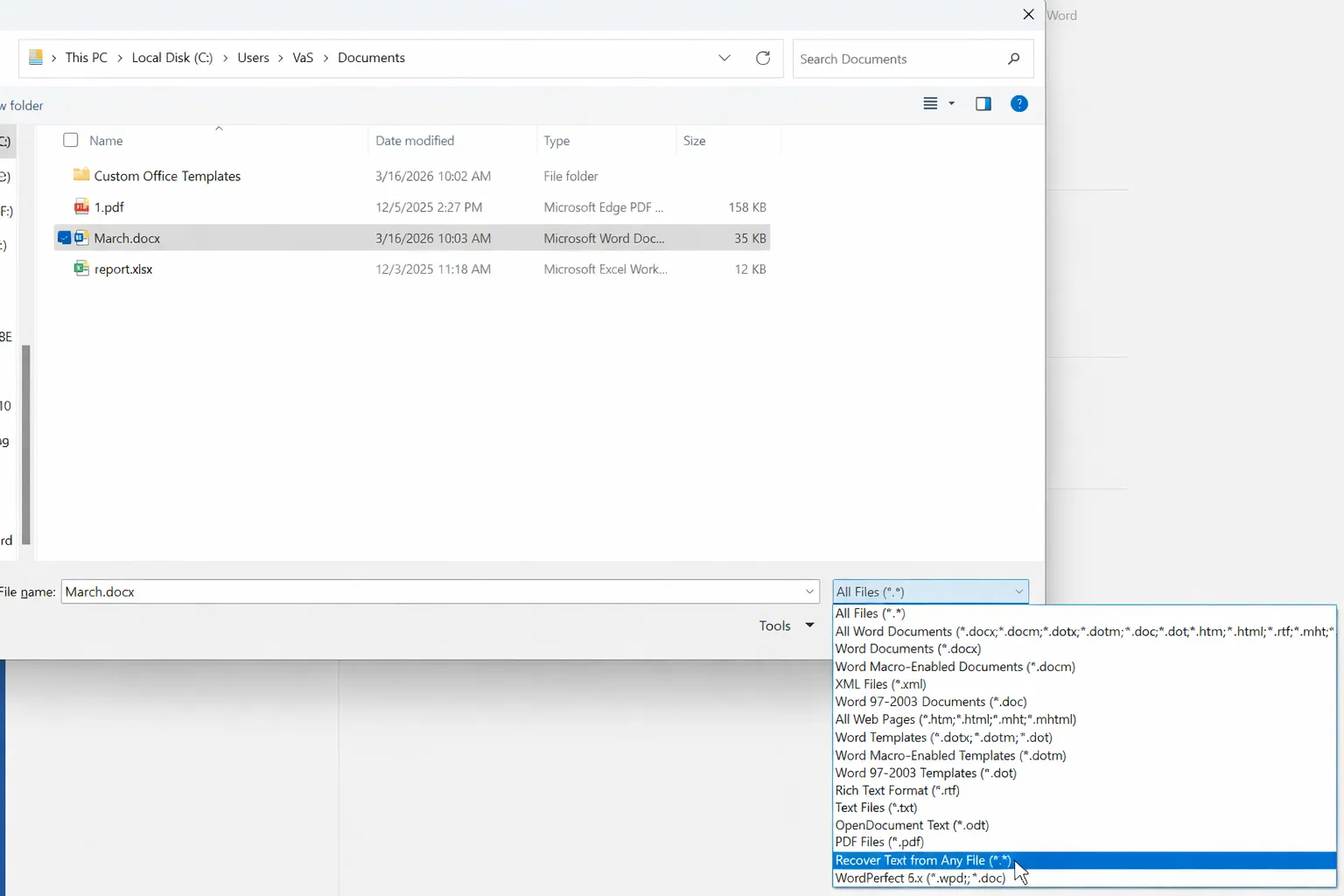Open the Tools dropdown arrow

[809, 626]
